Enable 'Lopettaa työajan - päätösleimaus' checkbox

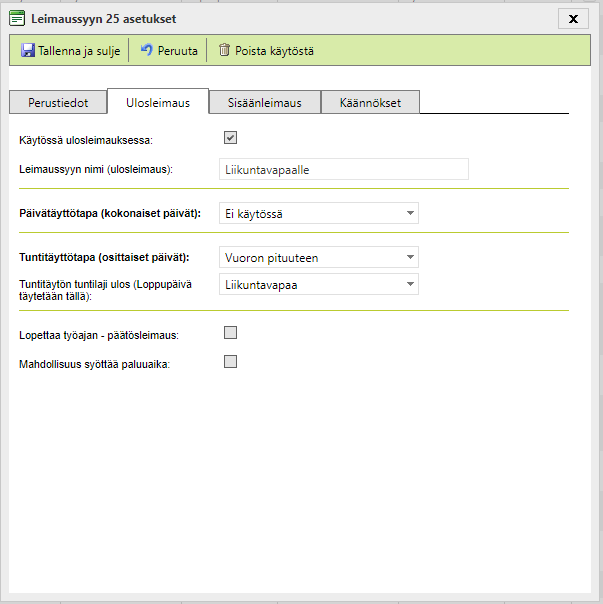(230, 333)
